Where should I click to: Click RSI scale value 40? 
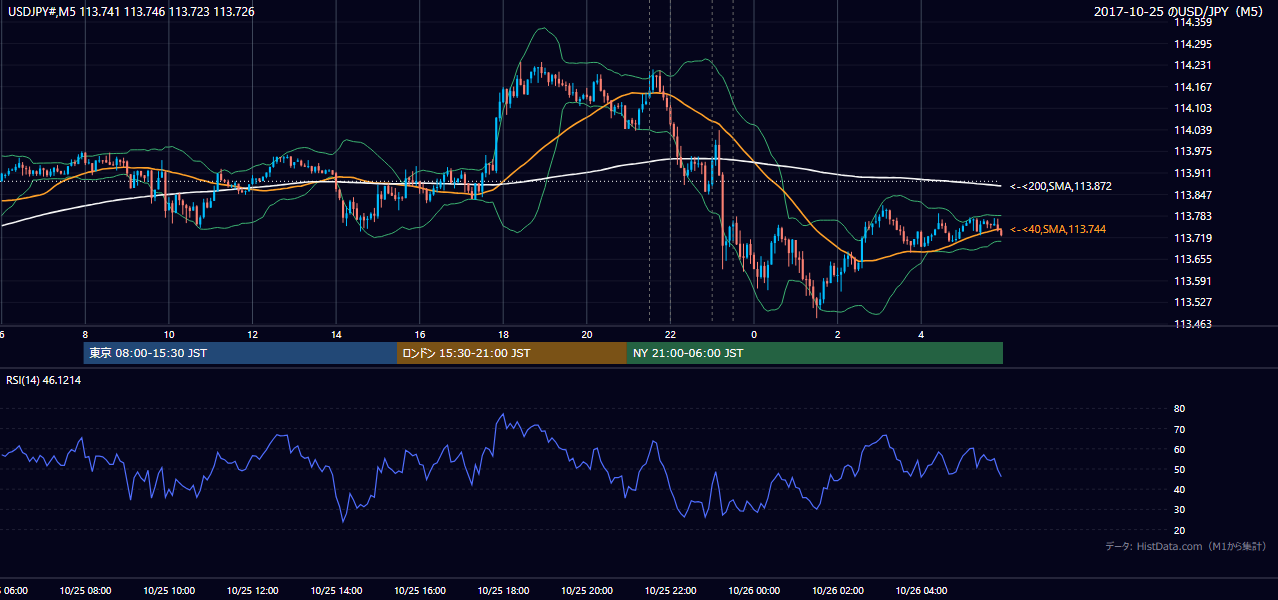click(1180, 489)
